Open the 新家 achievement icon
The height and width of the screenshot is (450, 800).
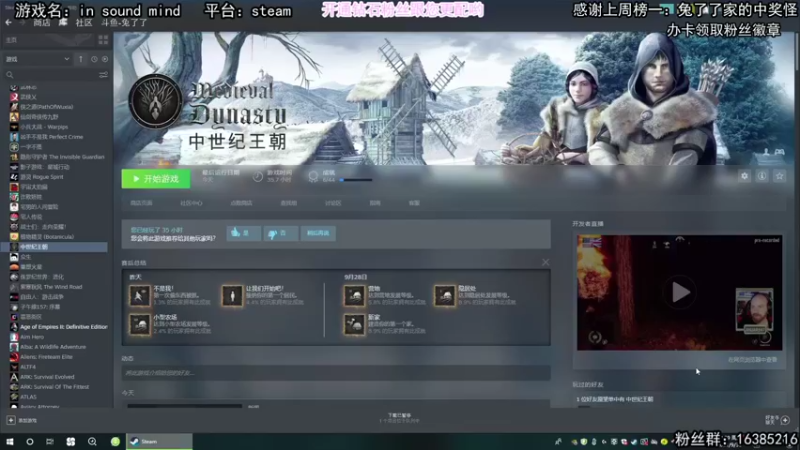(x=354, y=324)
